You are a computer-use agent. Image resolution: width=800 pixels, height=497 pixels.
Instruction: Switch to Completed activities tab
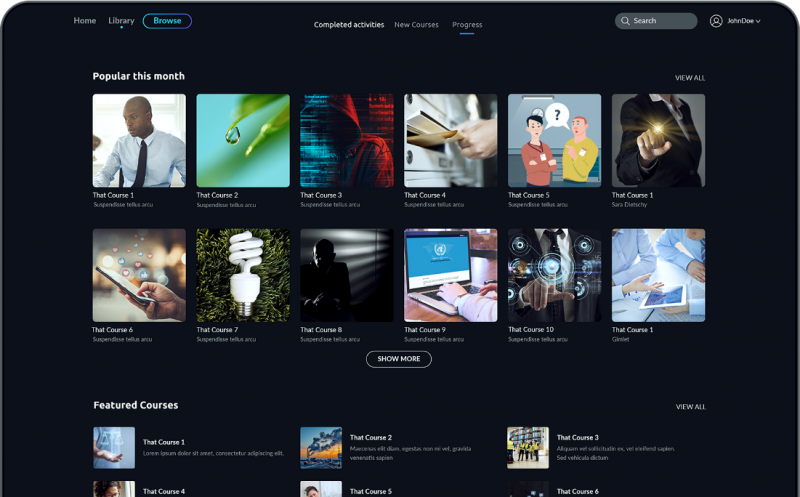click(x=349, y=24)
